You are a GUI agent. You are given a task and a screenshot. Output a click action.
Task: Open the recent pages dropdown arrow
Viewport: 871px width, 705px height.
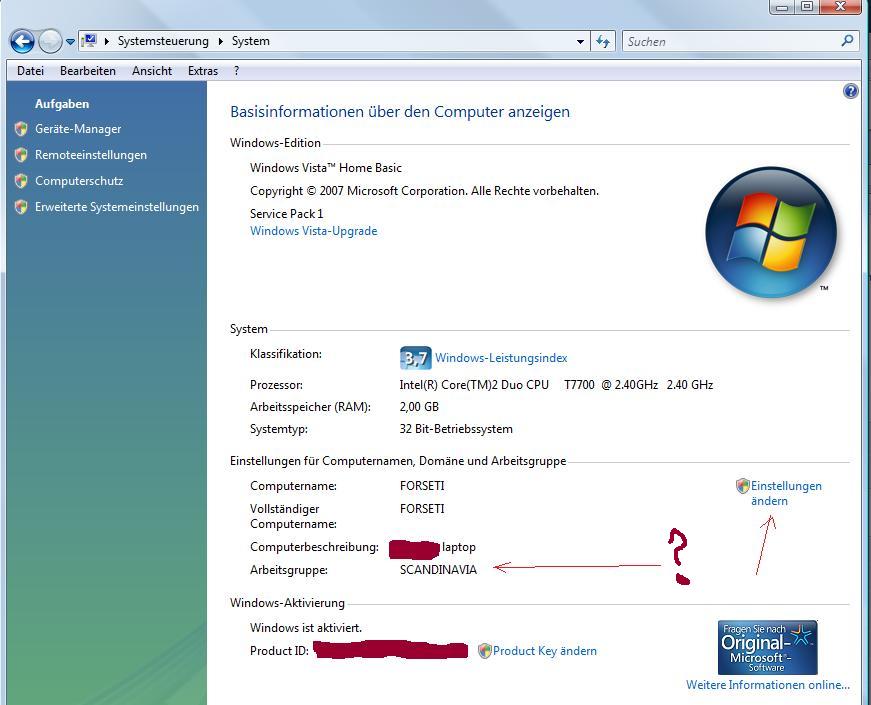click(x=70, y=42)
